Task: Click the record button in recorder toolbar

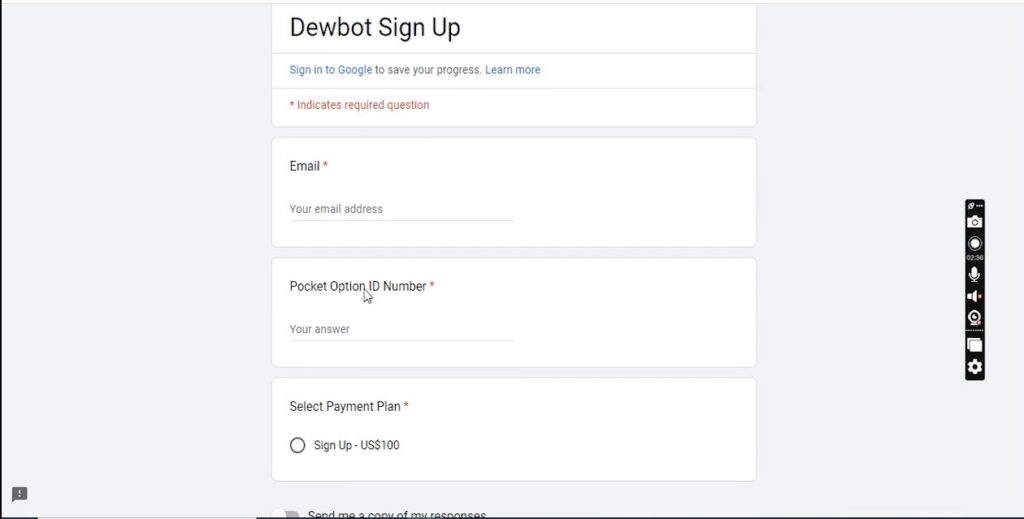Action: [x=975, y=243]
